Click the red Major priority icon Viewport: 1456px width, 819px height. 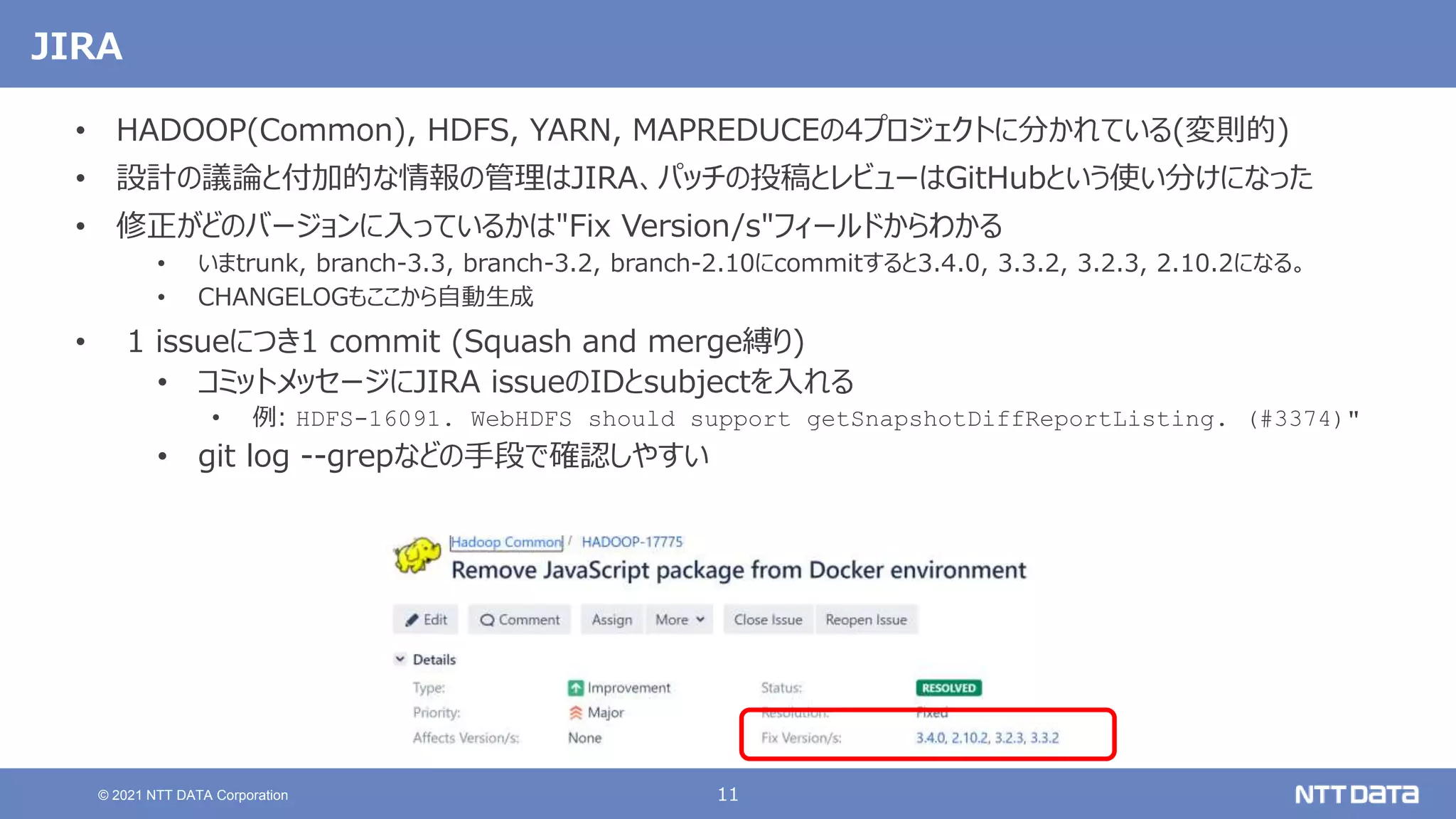(575, 712)
